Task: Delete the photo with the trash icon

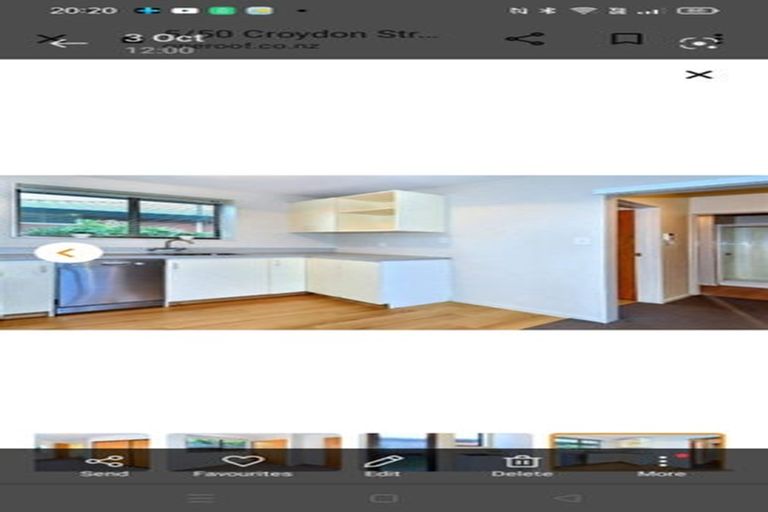Action: [x=521, y=464]
